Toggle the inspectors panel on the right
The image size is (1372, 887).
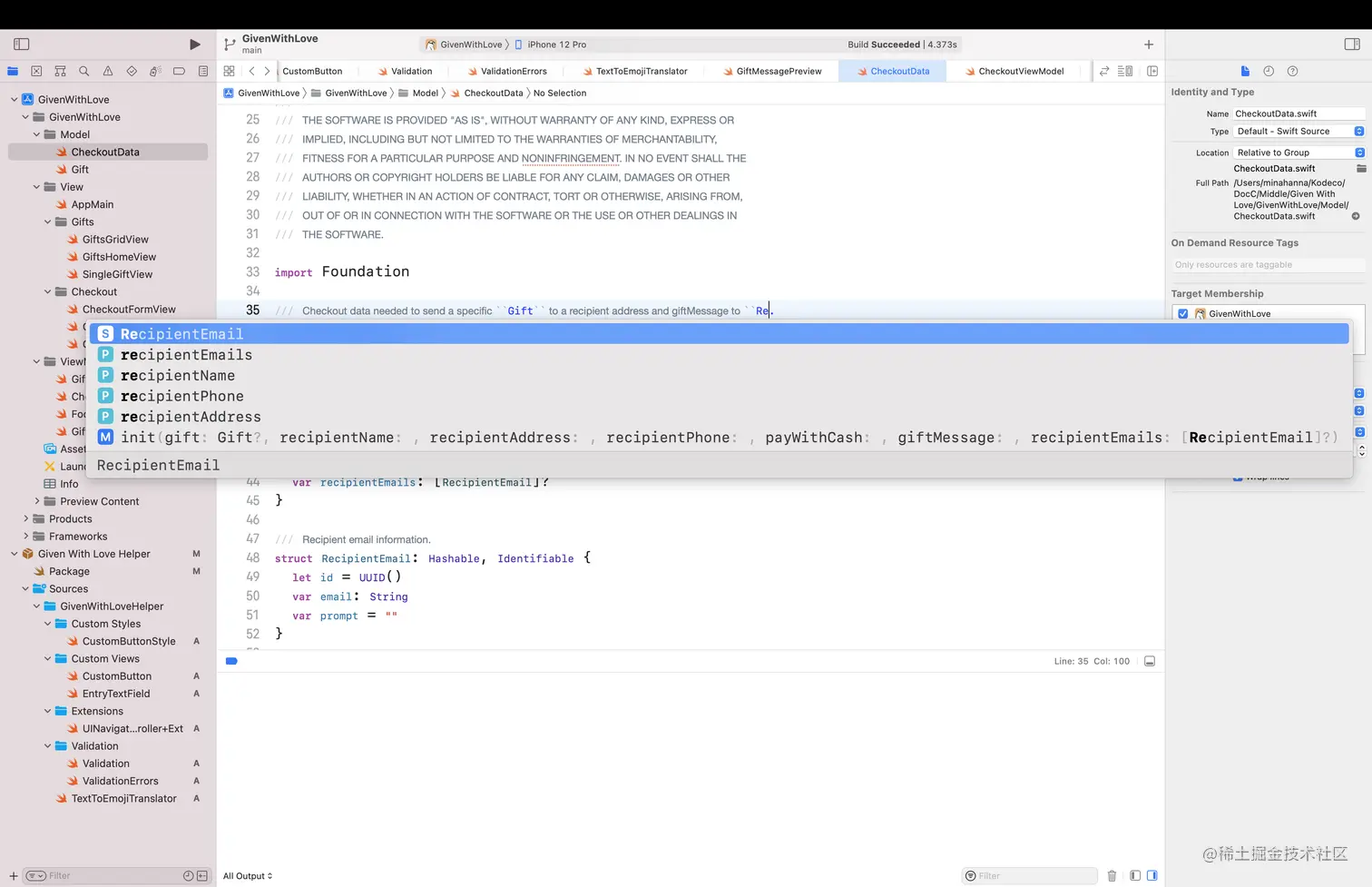[x=1352, y=44]
